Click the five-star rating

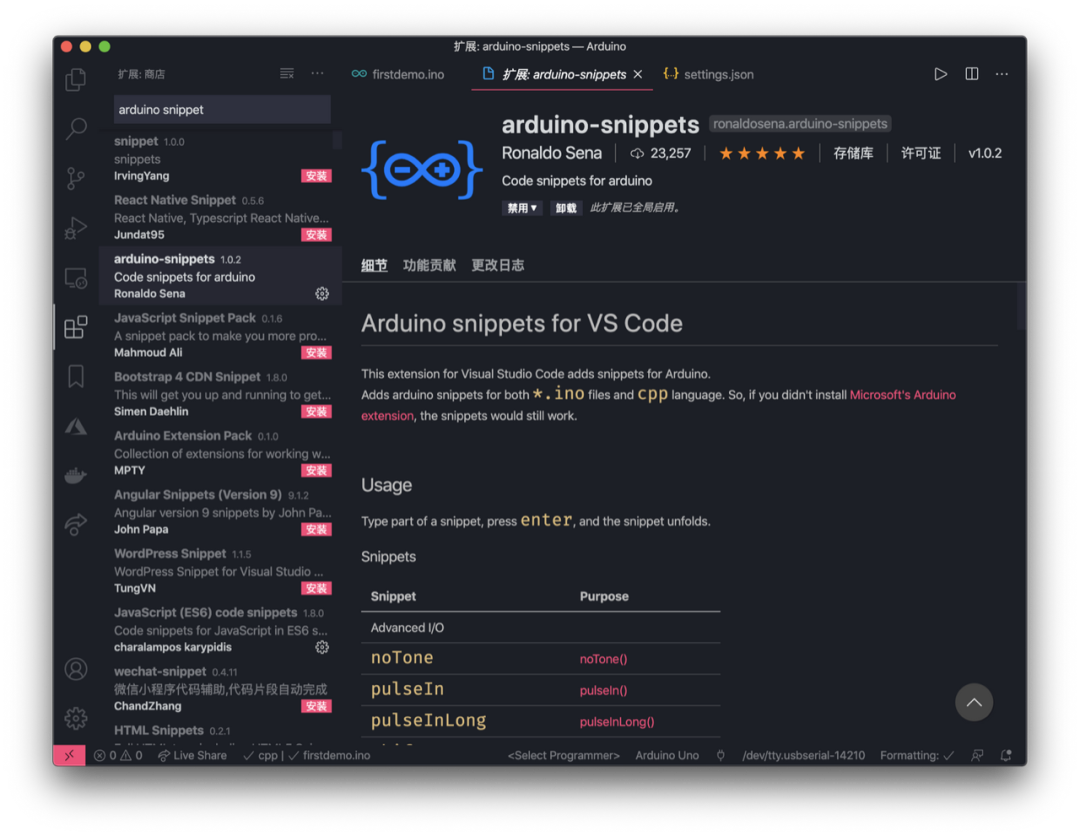pos(762,153)
